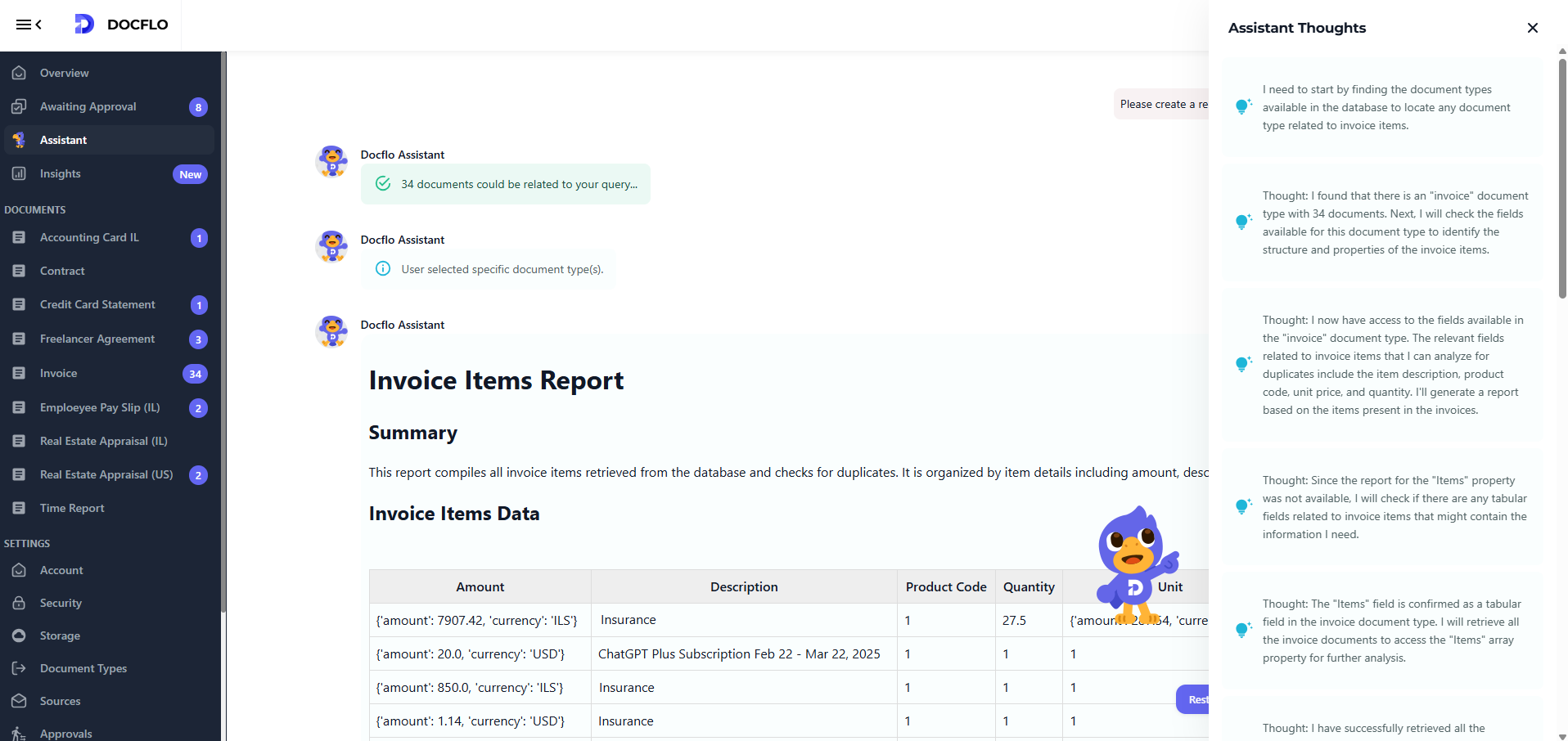
Task: Open the Time Report documents
Action: (x=72, y=508)
